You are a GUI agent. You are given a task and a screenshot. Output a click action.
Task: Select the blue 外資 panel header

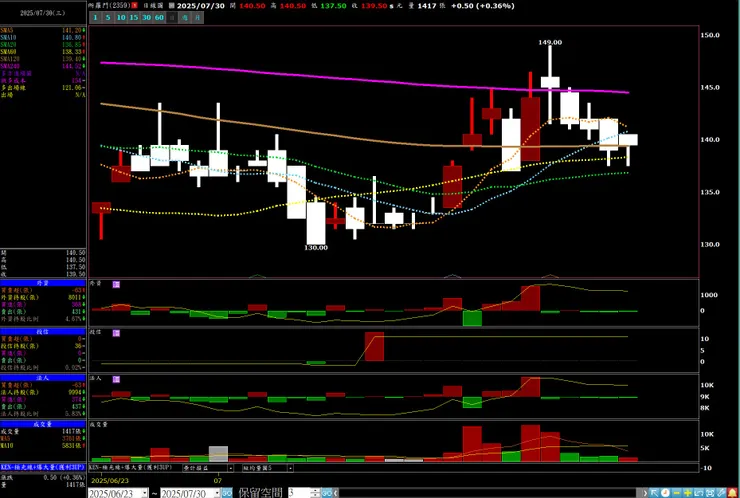[x=43, y=283]
